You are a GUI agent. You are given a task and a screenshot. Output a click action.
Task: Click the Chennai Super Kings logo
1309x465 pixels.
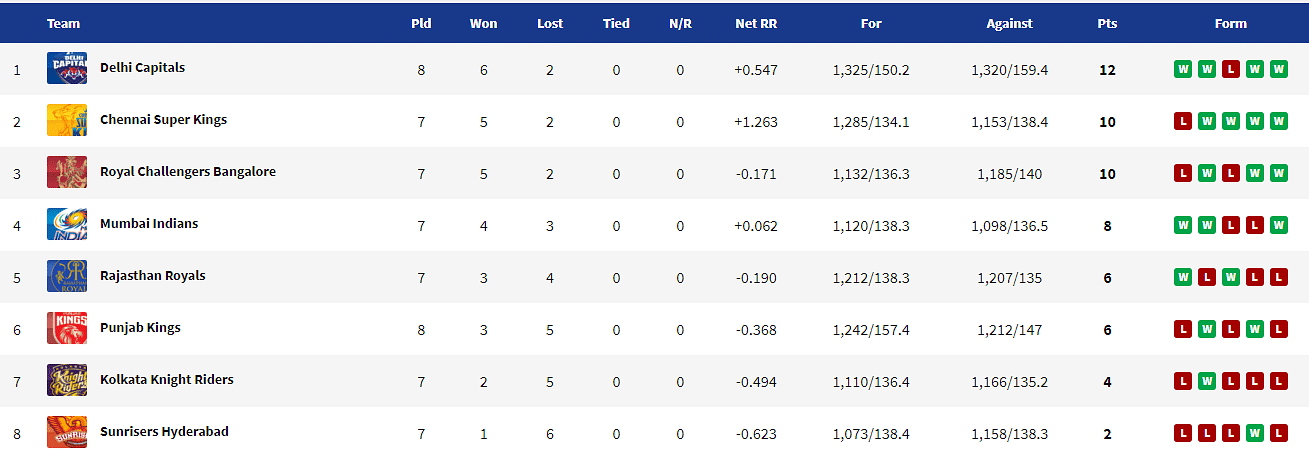click(x=67, y=120)
